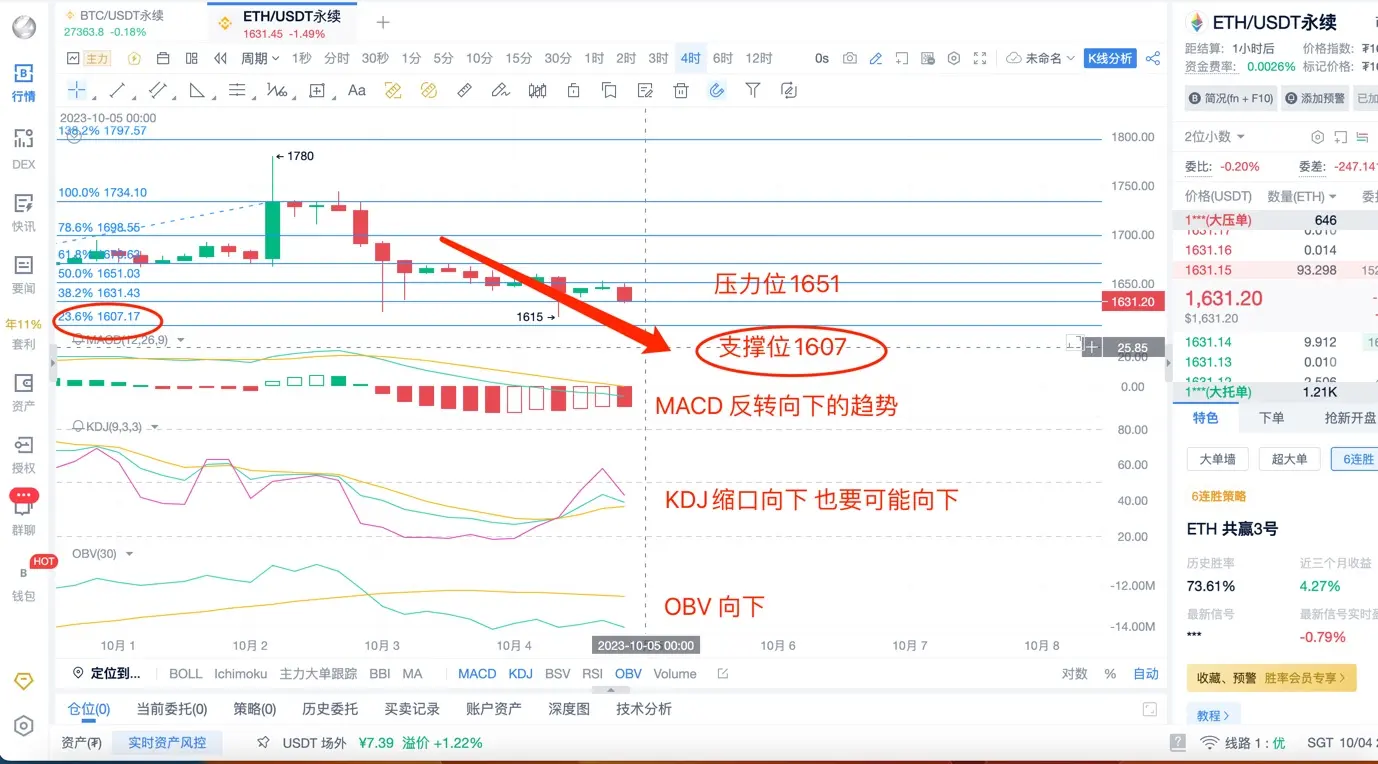Open the 钱包 wallet sidebar section
The height and width of the screenshot is (764, 1378).
[x=24, y=582]
